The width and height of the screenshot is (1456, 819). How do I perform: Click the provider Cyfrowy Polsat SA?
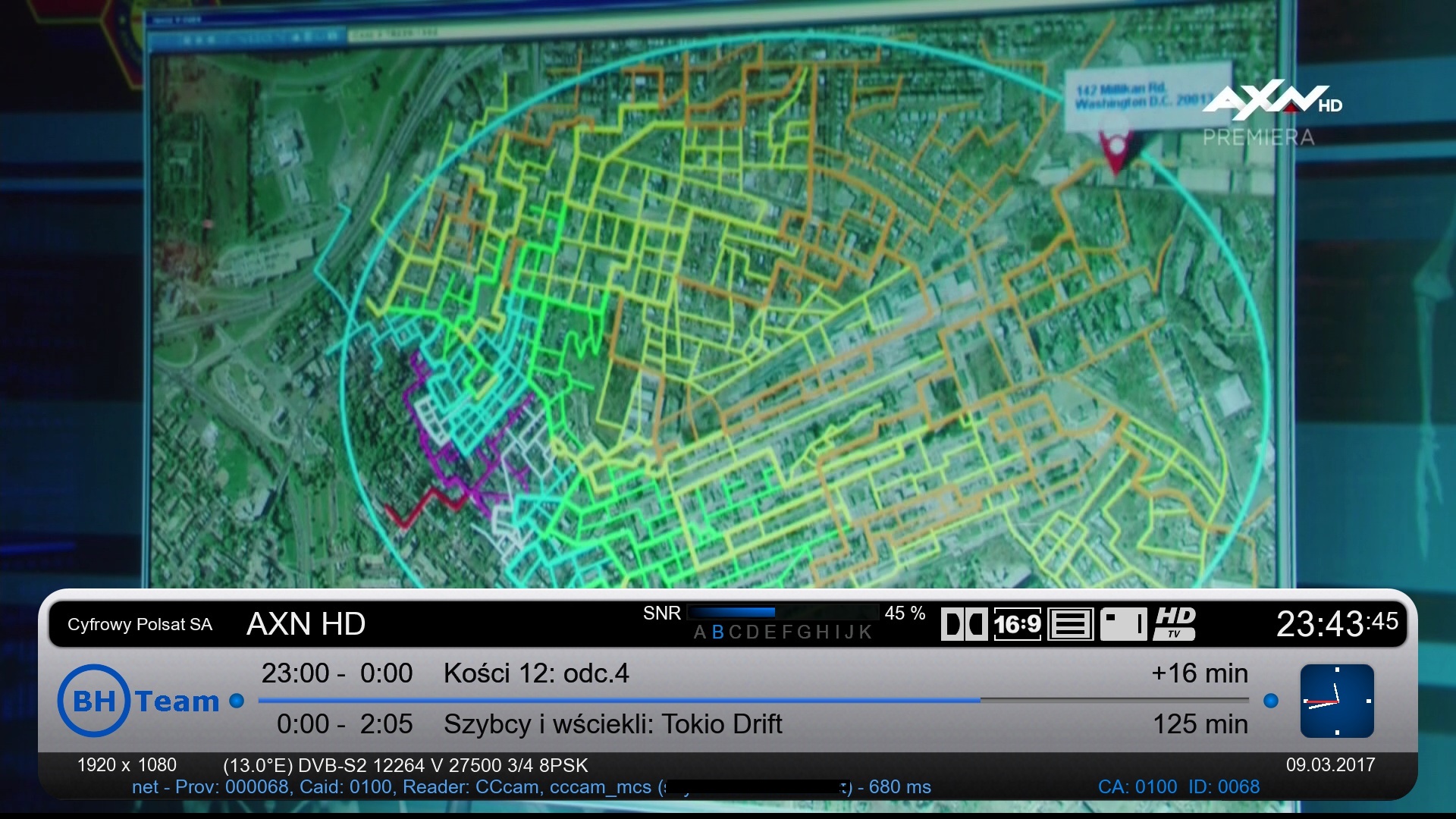point(140,624)
